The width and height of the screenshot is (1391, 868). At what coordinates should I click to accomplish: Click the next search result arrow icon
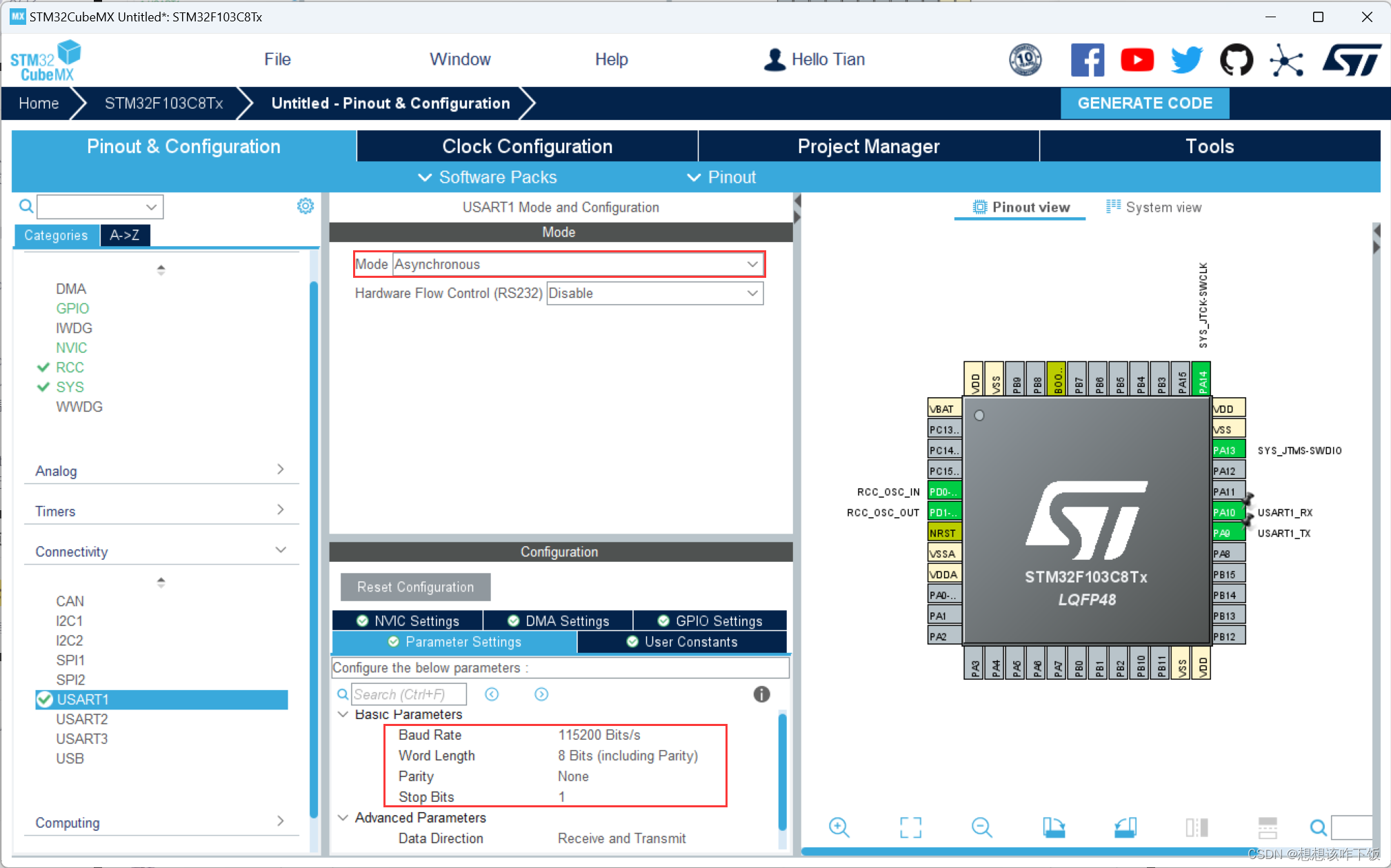(x=541, y=694)
